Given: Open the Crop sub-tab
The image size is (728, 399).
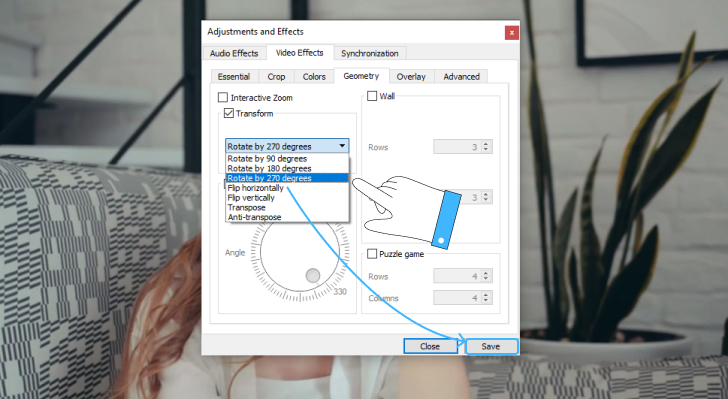Looking at the screenshot, I should pyautogui.click(x=276, y=77).
